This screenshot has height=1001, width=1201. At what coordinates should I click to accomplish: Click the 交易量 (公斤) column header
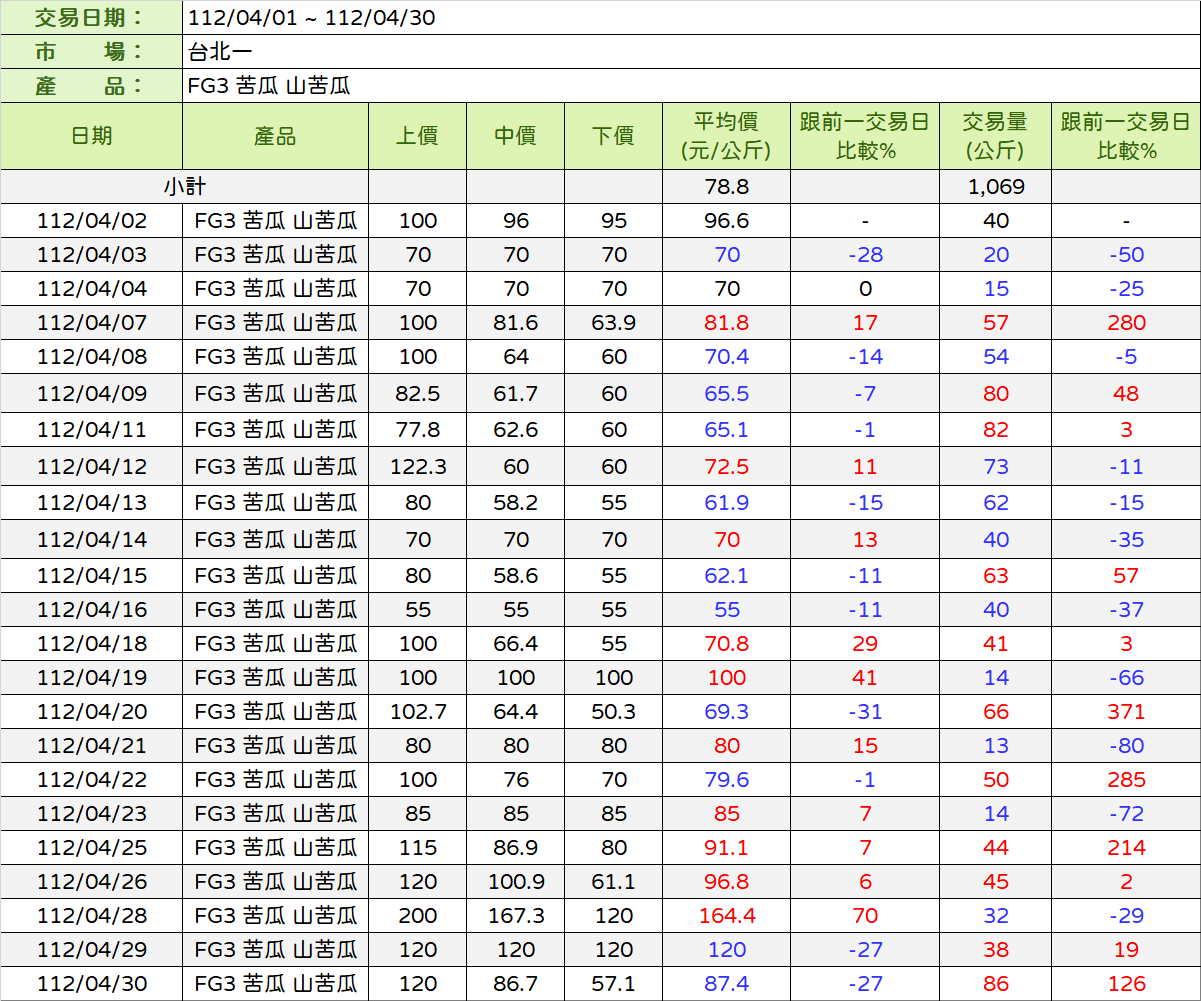pos(996,136)
